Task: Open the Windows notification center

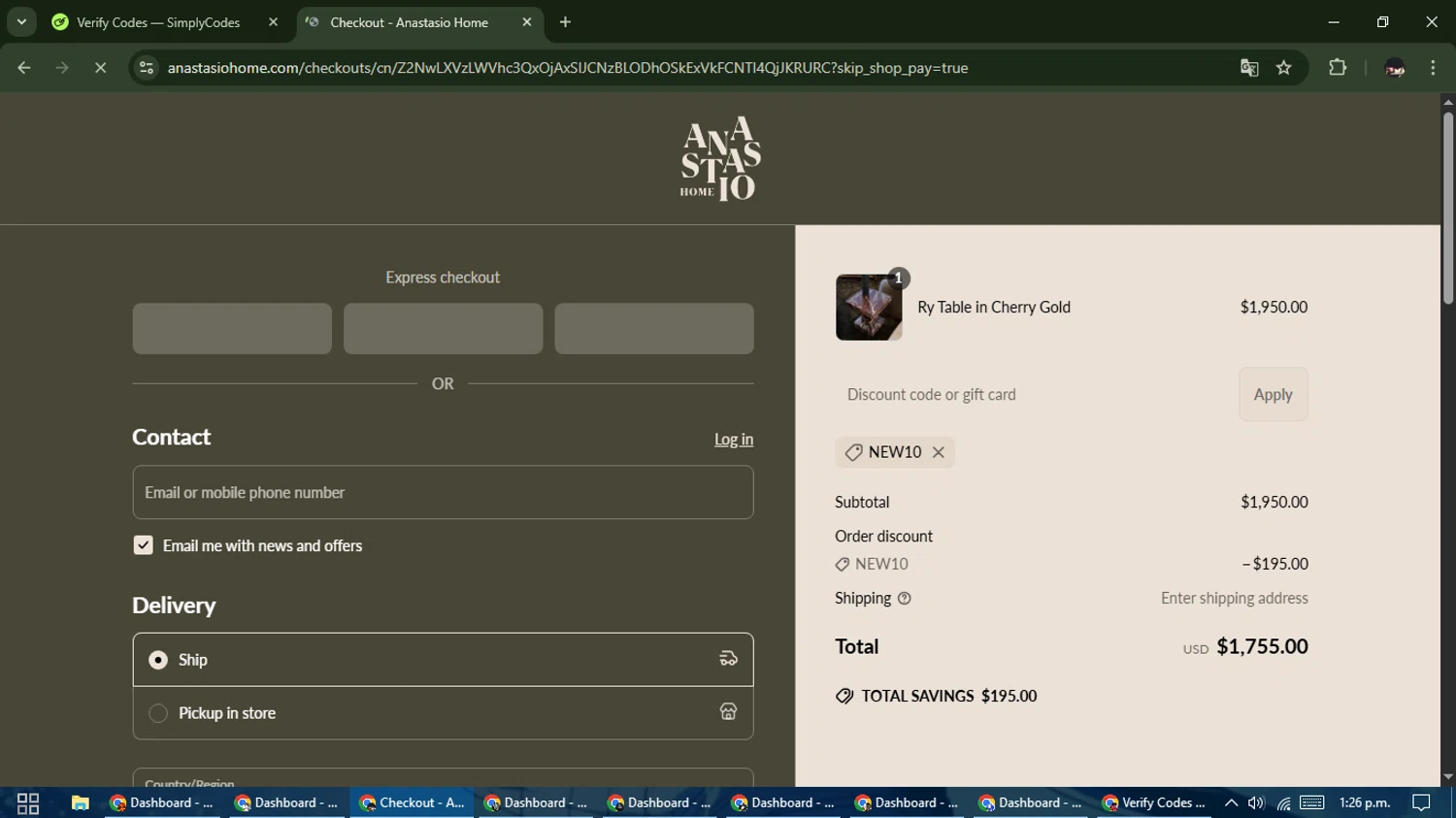Action: click(x=1422, y=803)
